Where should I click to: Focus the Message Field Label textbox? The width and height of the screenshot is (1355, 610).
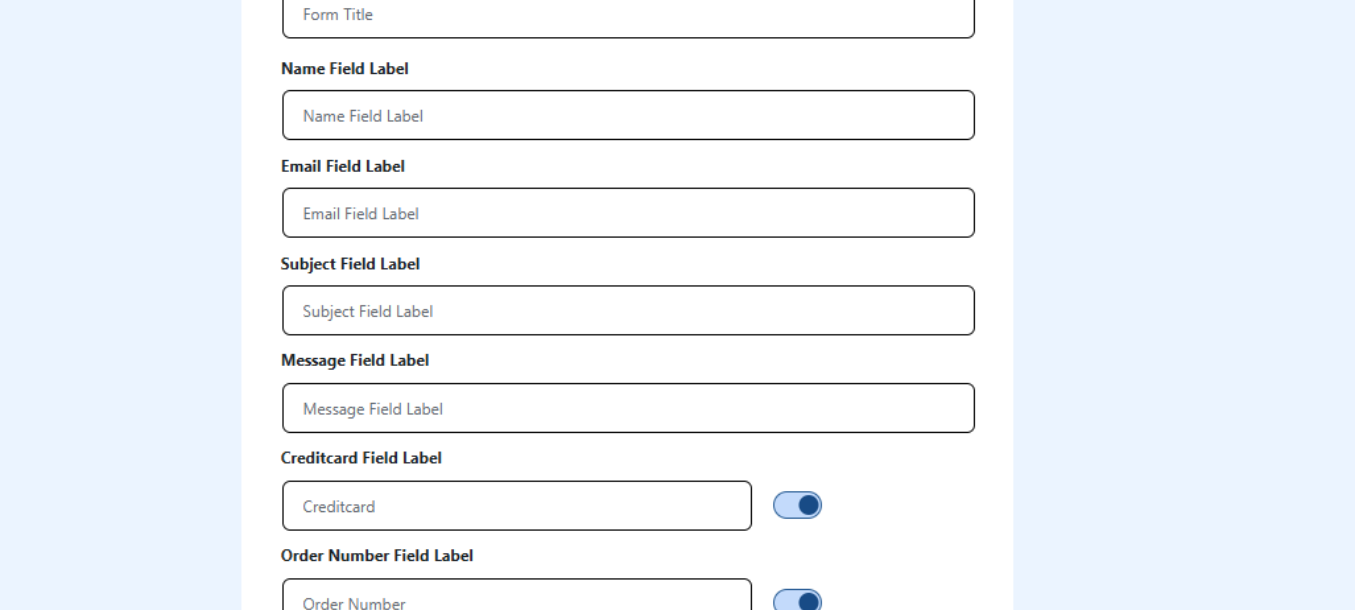coord(628,408)
